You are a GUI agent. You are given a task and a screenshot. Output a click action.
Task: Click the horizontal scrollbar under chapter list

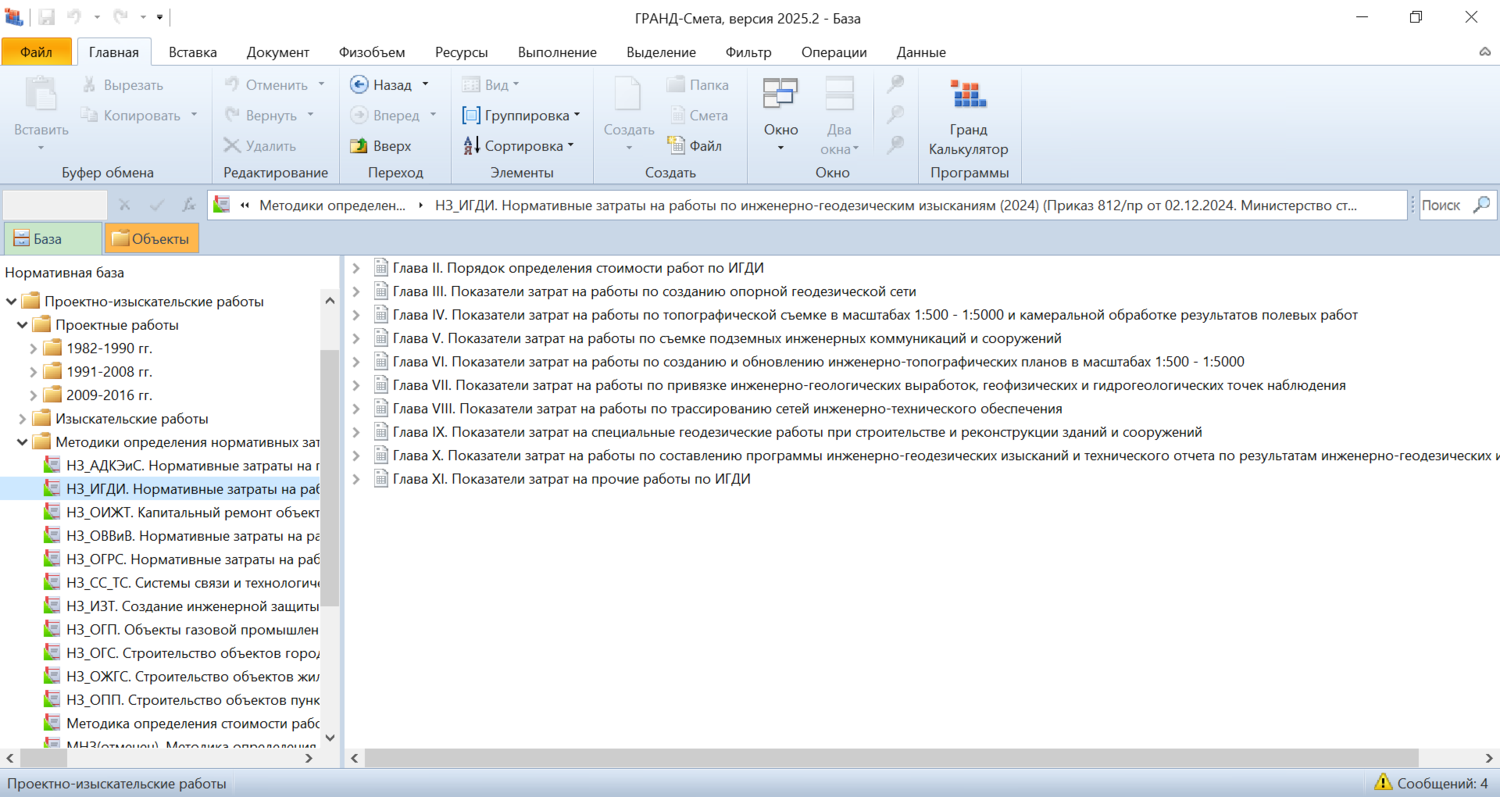880,758
